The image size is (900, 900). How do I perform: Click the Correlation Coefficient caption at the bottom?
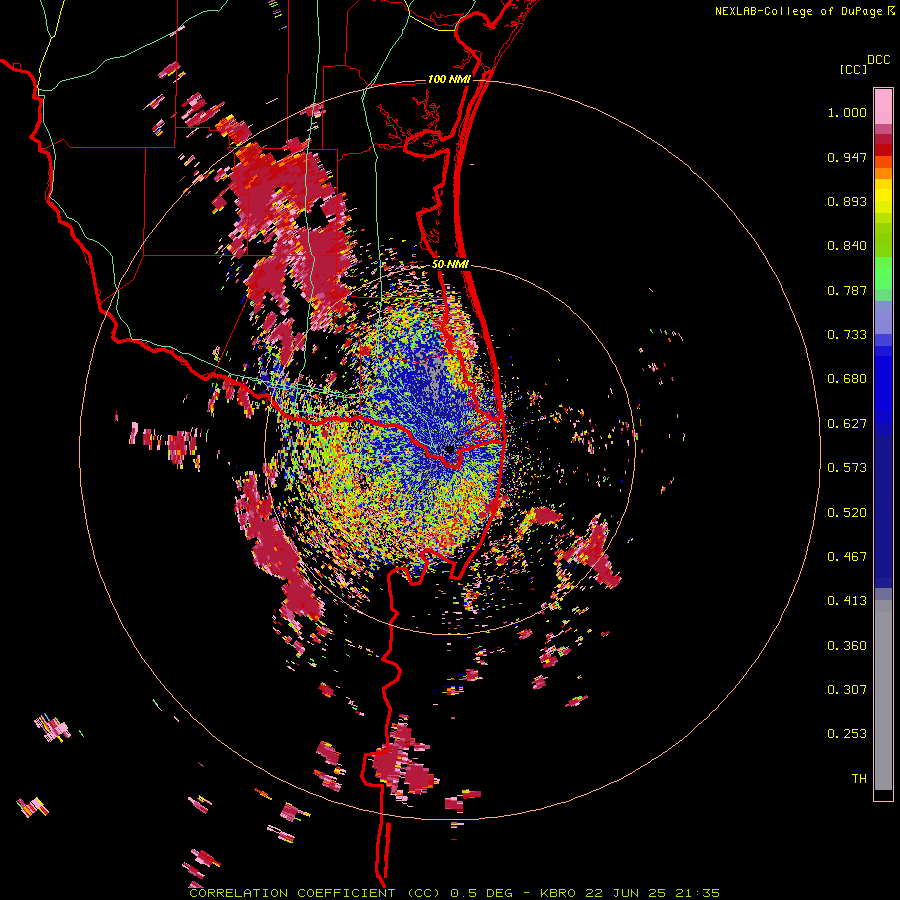454,893
